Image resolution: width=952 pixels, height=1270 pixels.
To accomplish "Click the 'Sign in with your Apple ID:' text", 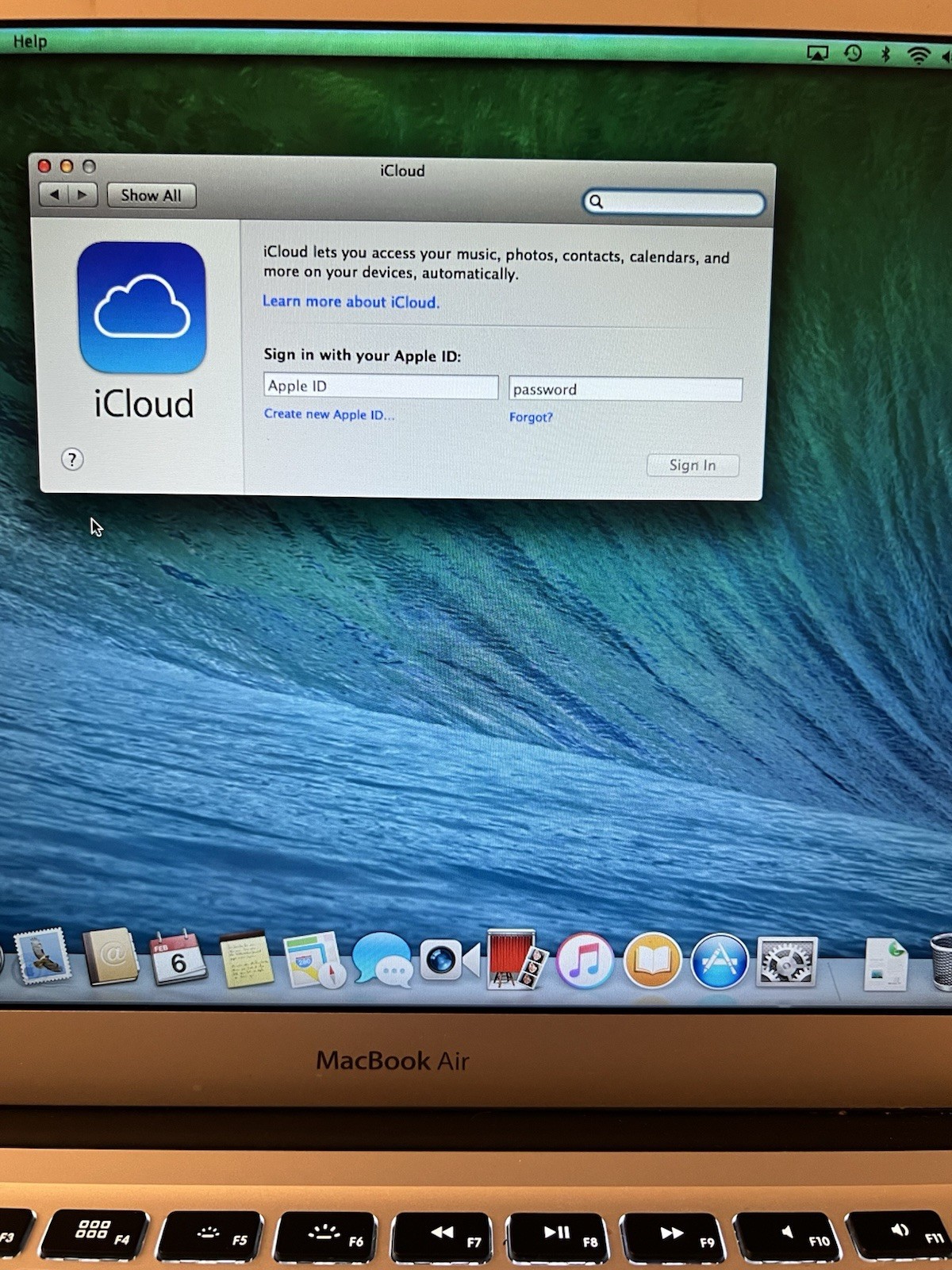I will (362, 356).
